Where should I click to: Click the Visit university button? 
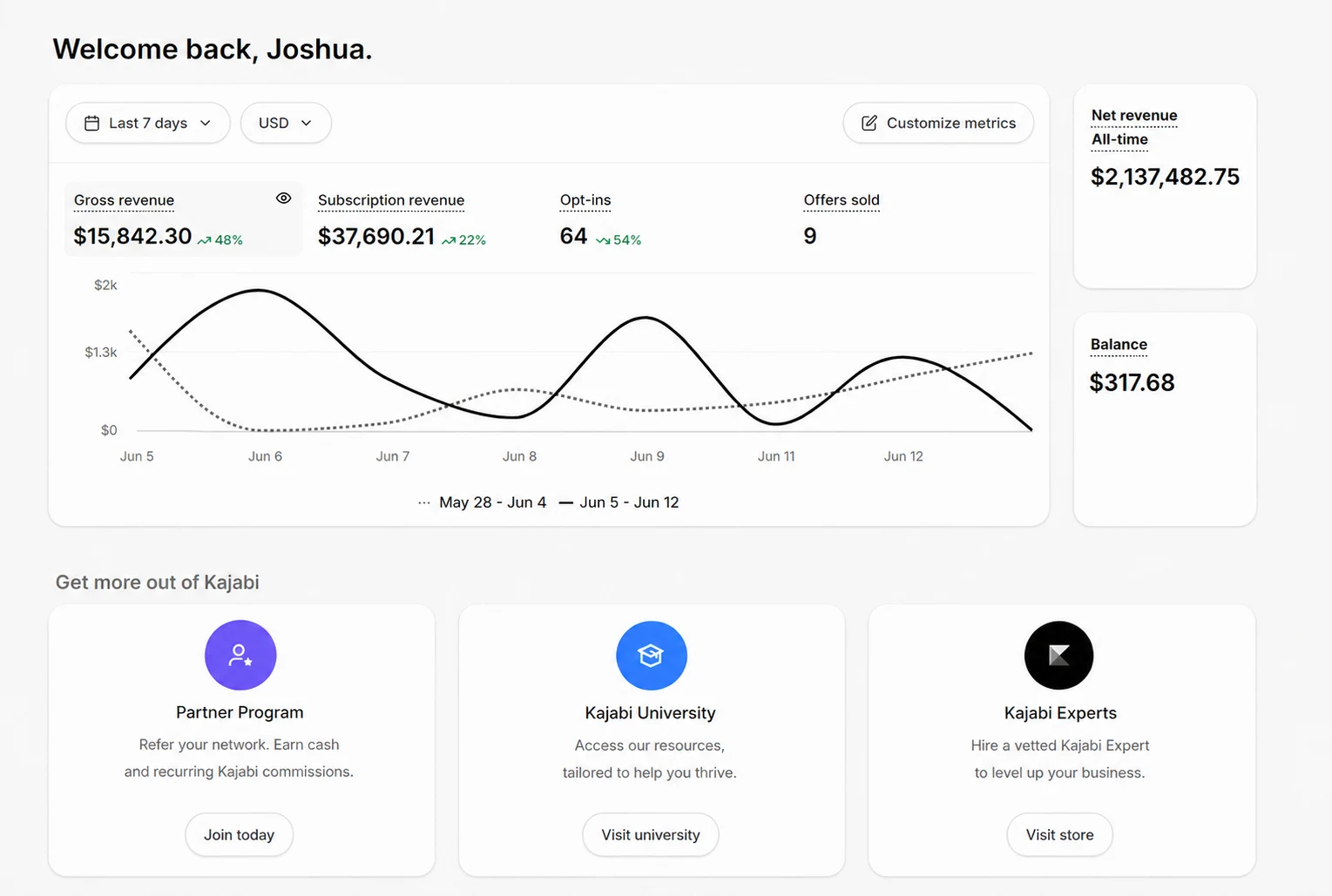[651, 834]
